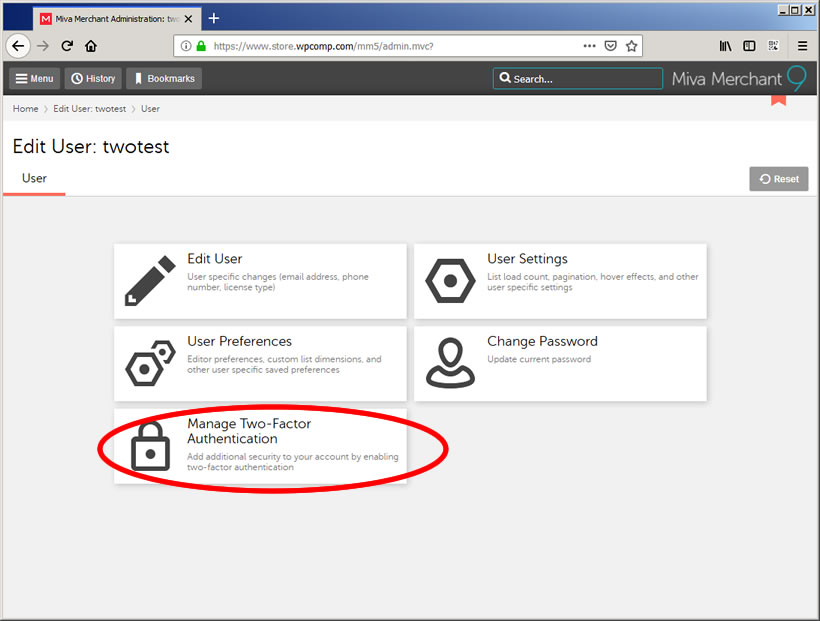Reload the page with the refresh icon
This screenshot has height=621, width=820.
[67, 46]
